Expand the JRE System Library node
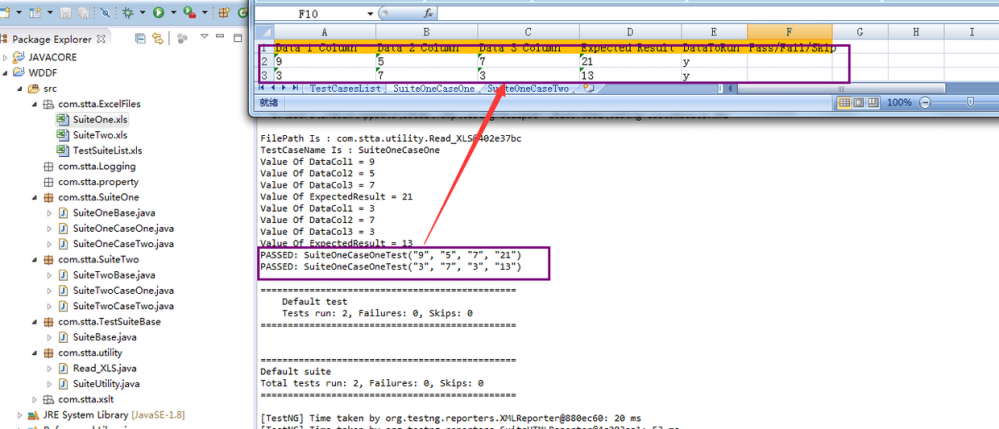 point(20,415)
